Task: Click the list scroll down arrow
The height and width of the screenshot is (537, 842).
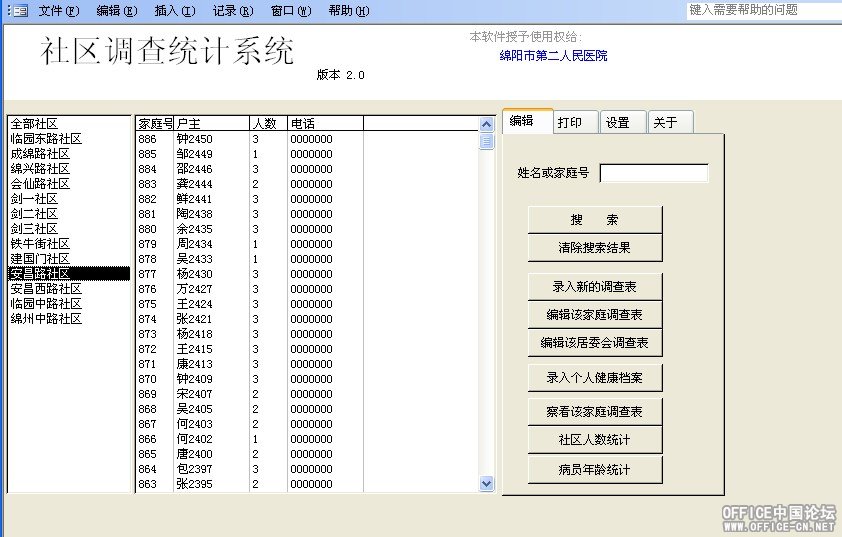Action: point(487,483)
